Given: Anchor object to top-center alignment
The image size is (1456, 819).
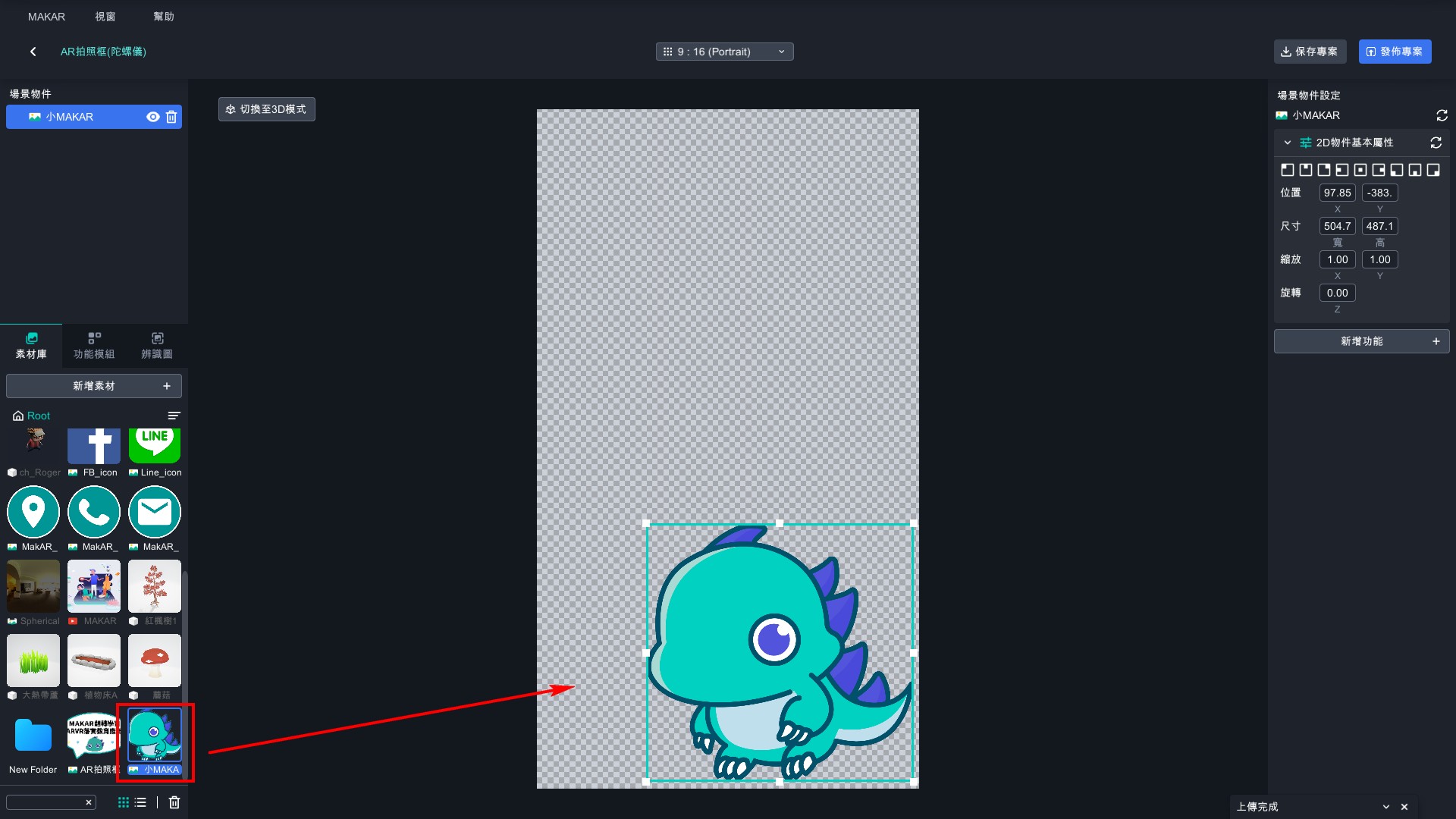Looking at the screenshot, I should (1305, 170).
